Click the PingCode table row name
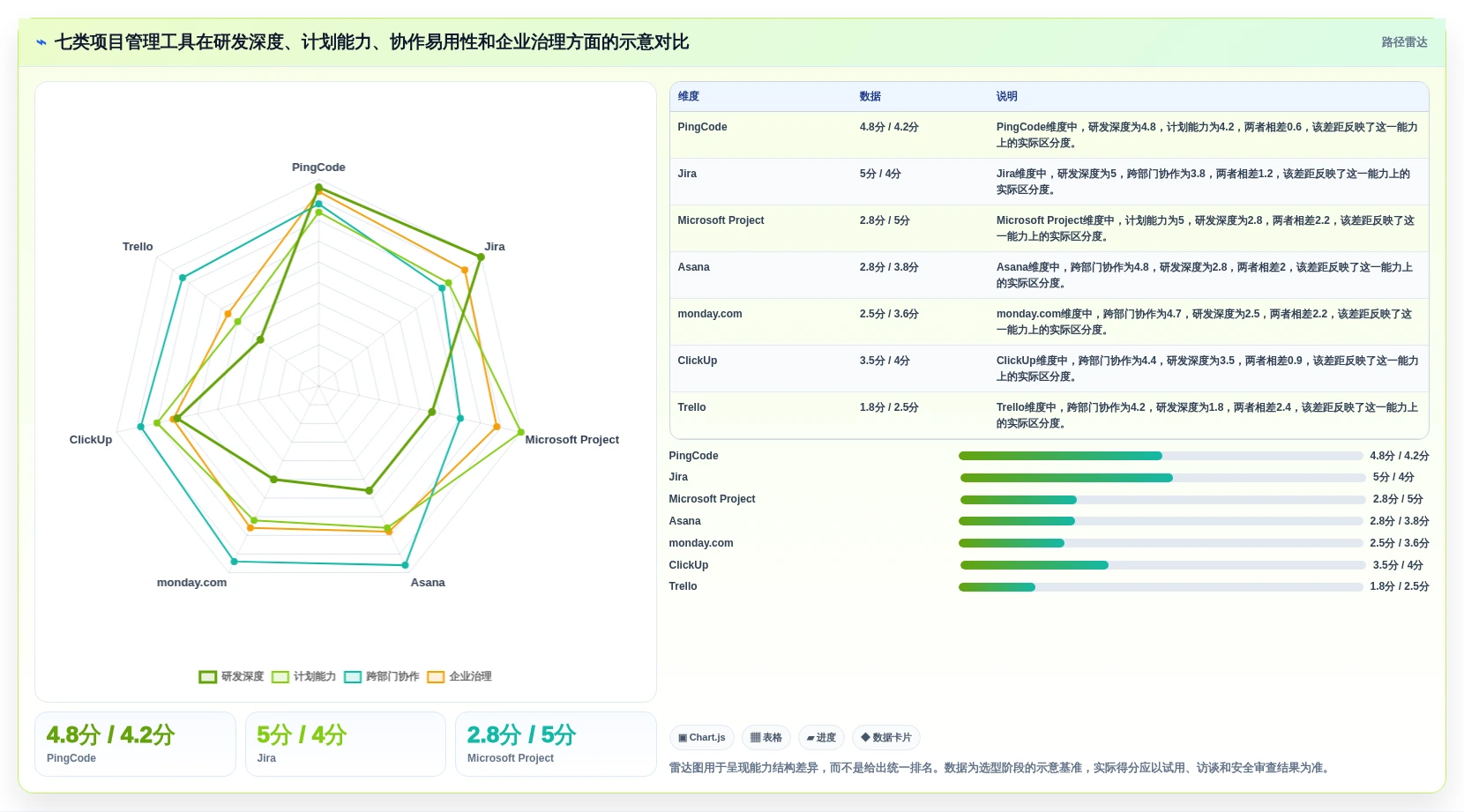This screenshot has width=1464, height=812. click(702, 127)
